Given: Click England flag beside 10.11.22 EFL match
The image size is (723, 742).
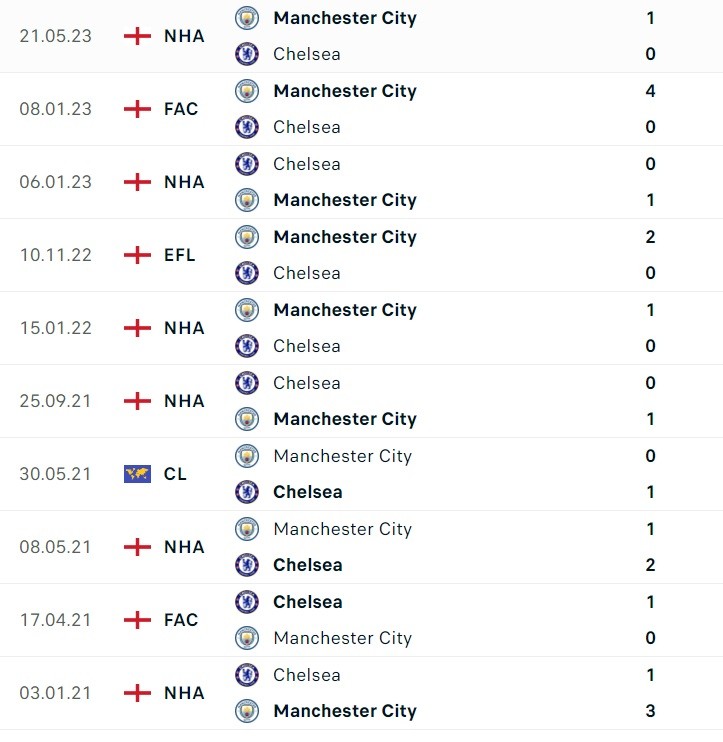Looking at the screenshot, I should coord(137,255).
